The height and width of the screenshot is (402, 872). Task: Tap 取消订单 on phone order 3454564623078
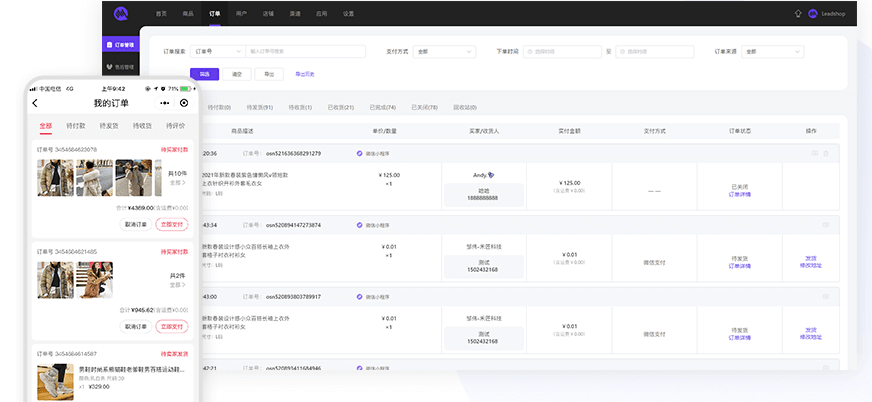coord(136,225)
